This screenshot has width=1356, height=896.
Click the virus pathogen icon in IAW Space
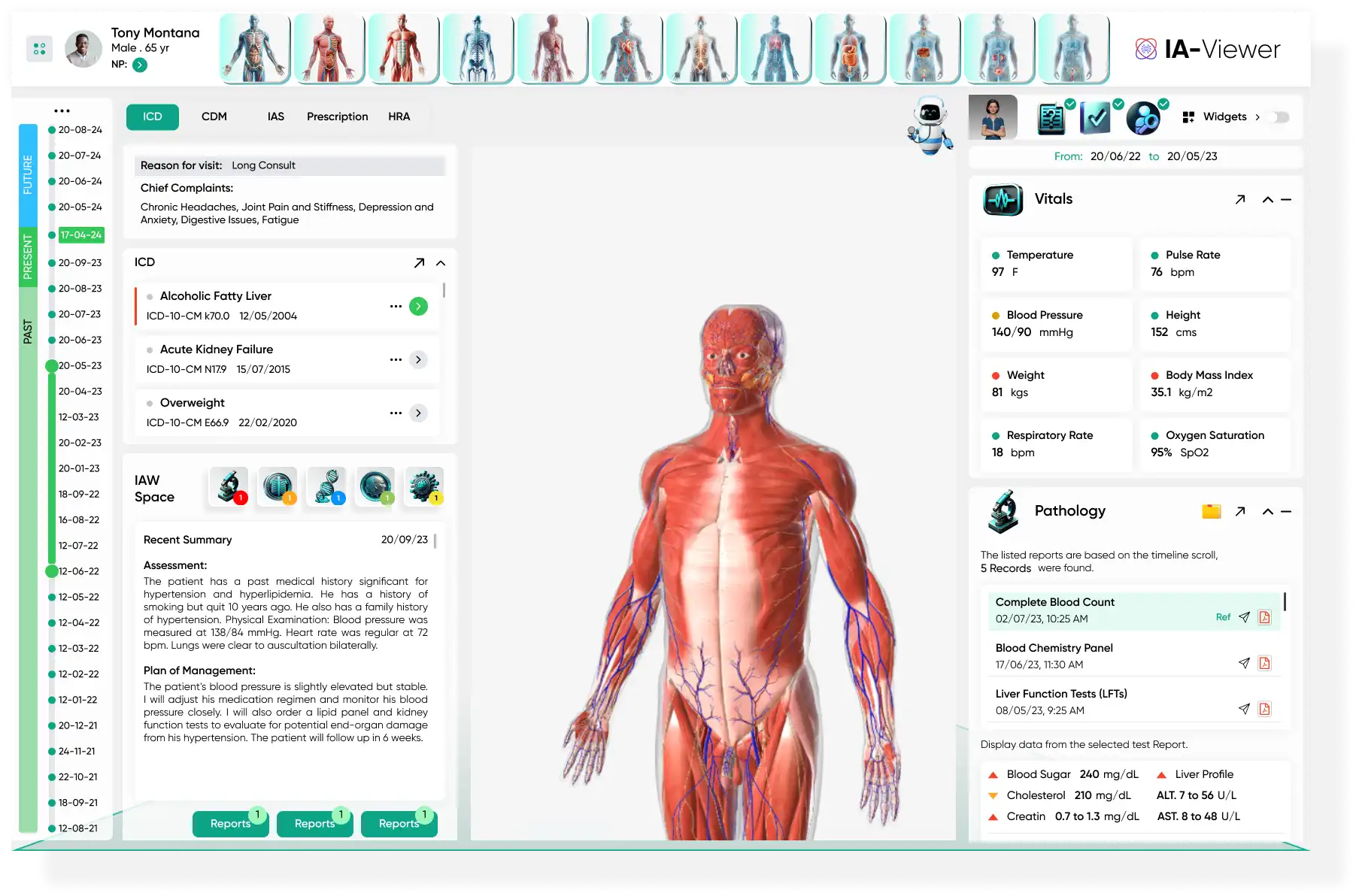[423, 486]
